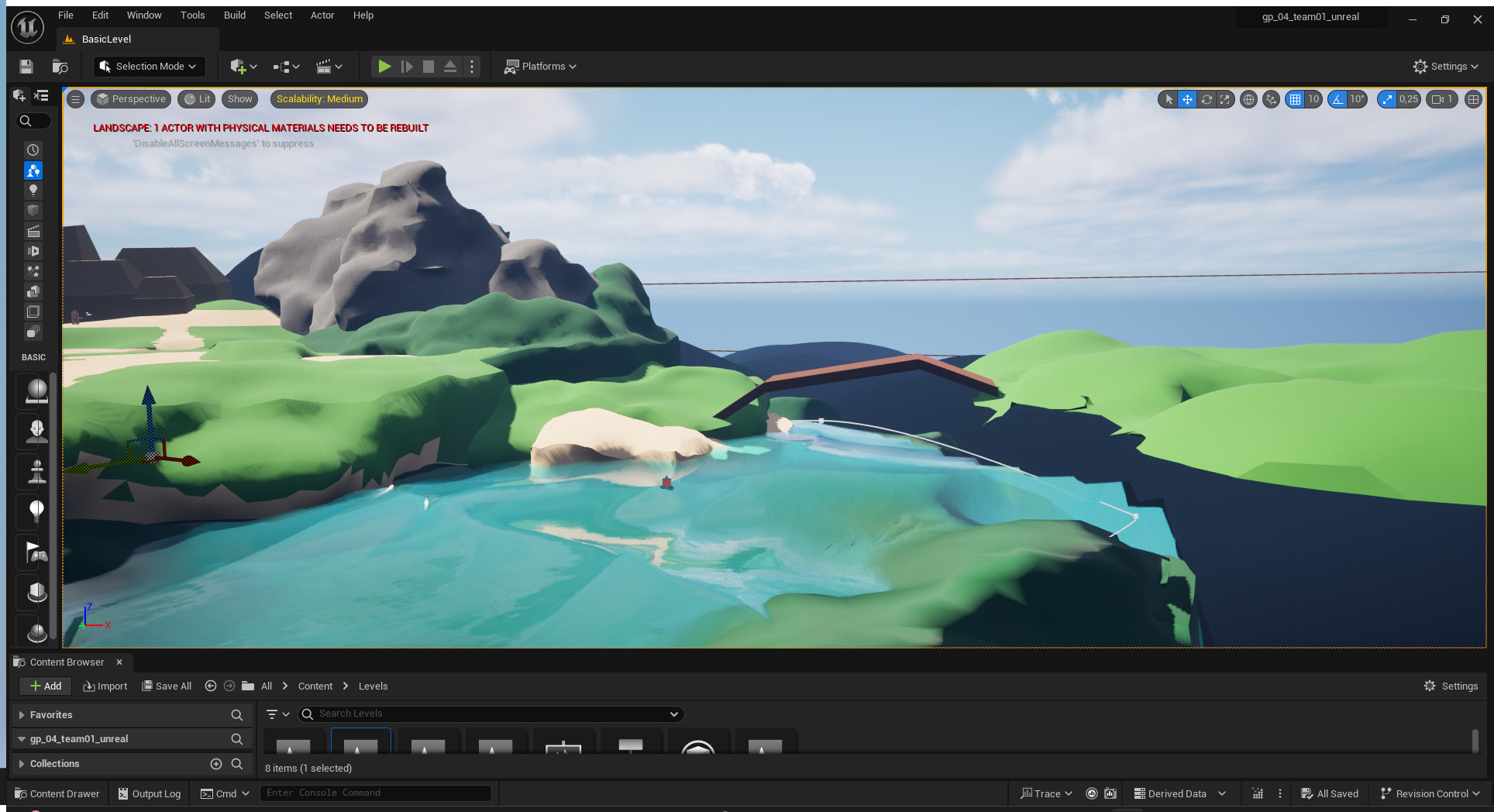Toggle the filters list icon in Place Actors

pyautogui.click(x=41, y=95)
